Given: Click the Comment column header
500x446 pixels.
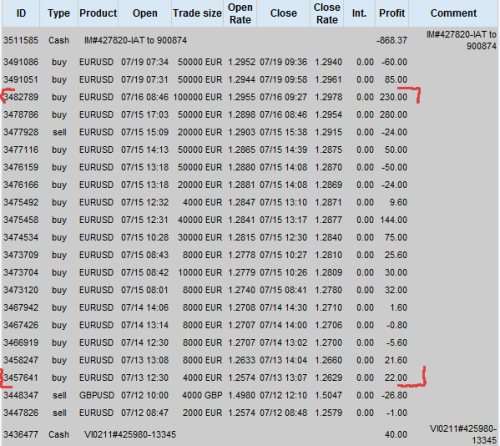Looking at the screenshot, I should [x=453, y=13].
